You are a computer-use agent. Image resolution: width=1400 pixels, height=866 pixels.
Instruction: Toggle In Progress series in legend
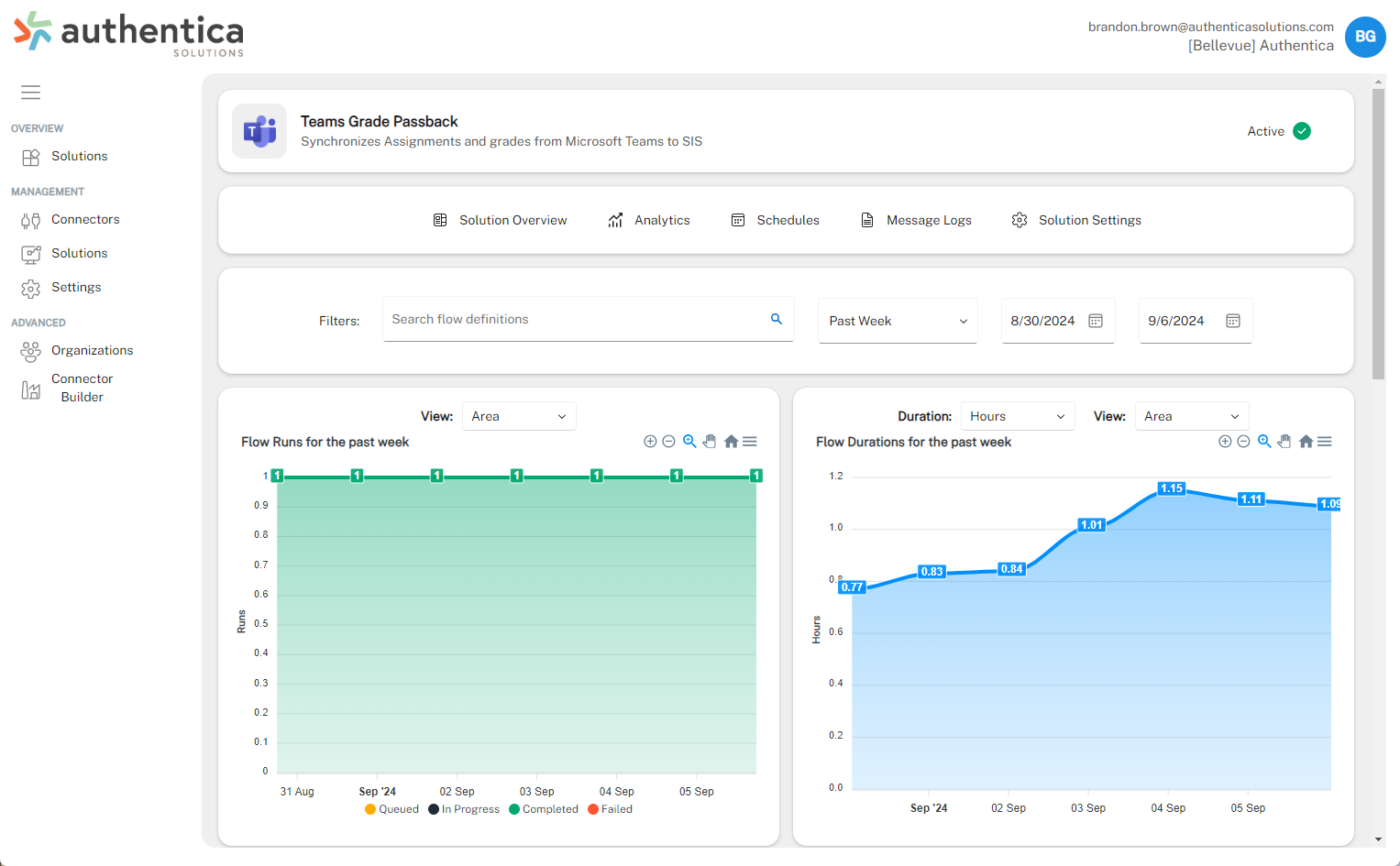coord(464,809)
